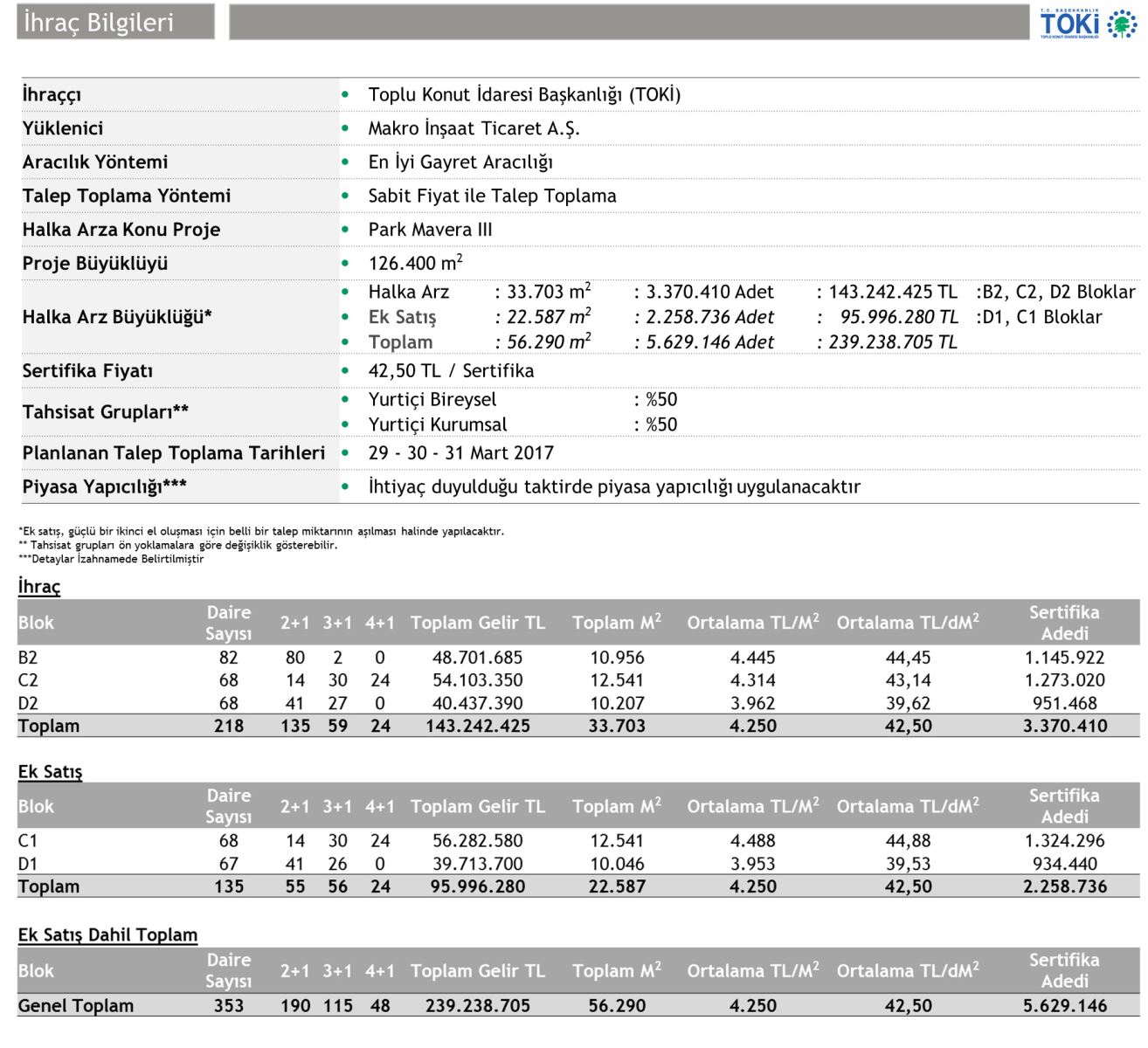
Task: Select the İhraççı row label
Action: click(52, 94)
